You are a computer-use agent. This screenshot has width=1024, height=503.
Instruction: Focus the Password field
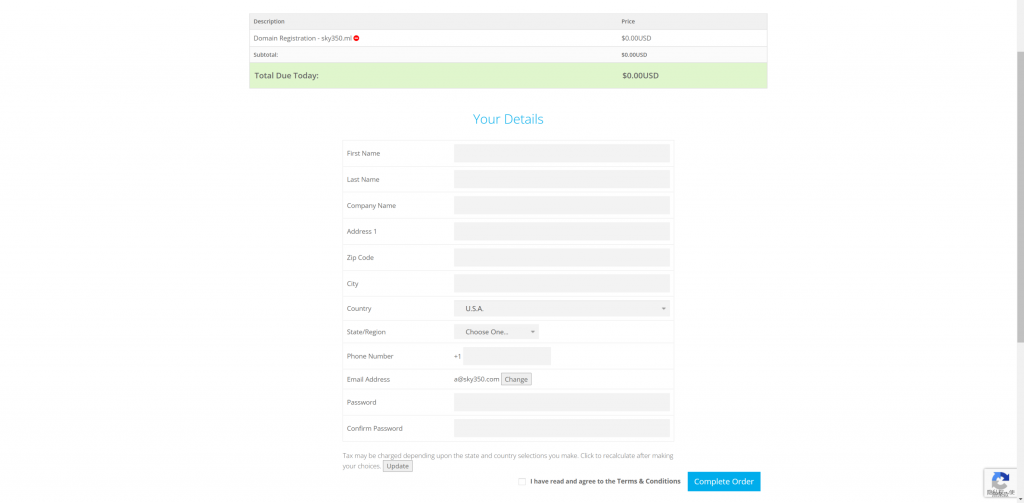561,402
